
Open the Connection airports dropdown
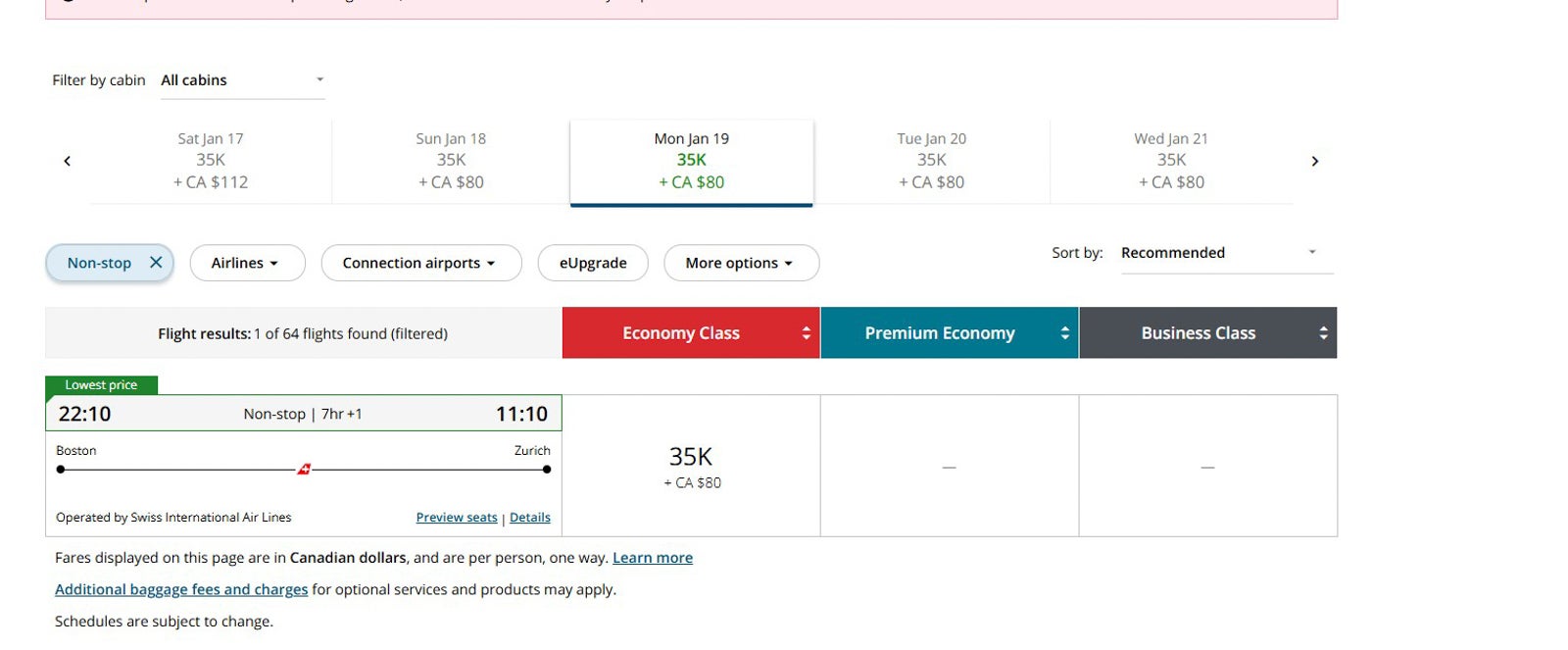tap(420, 263)
